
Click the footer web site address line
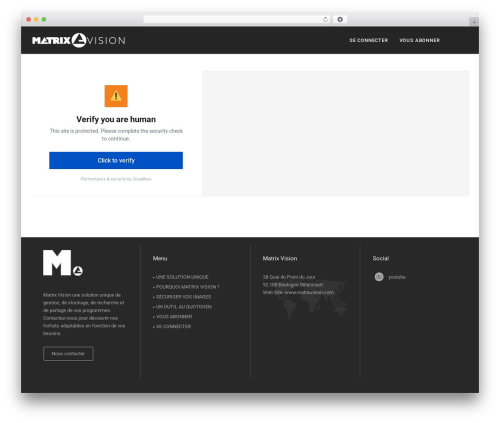pyautogui.click(x=298, y=292)
